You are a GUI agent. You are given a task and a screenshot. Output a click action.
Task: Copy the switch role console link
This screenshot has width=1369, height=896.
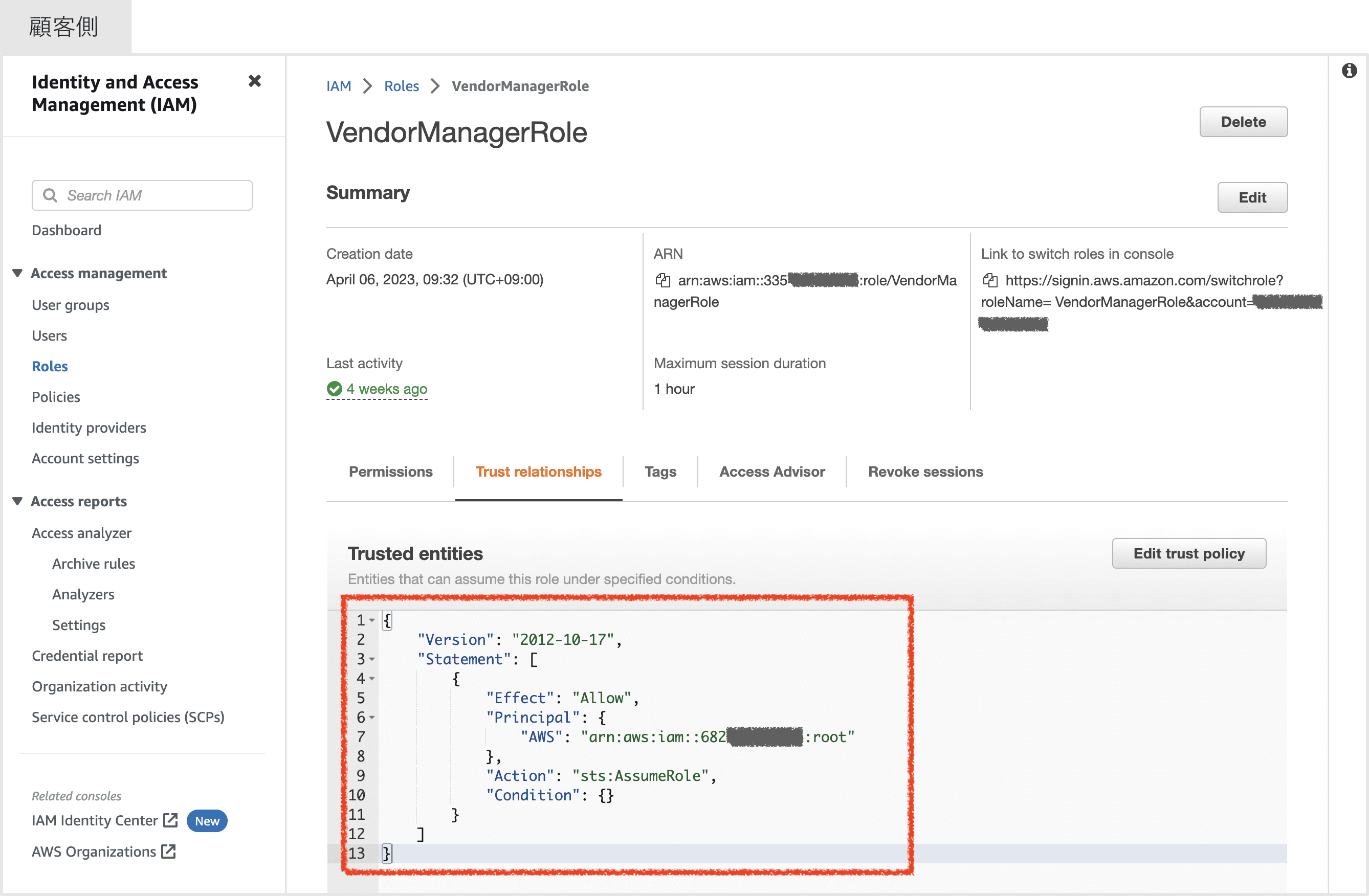(990, 280)
